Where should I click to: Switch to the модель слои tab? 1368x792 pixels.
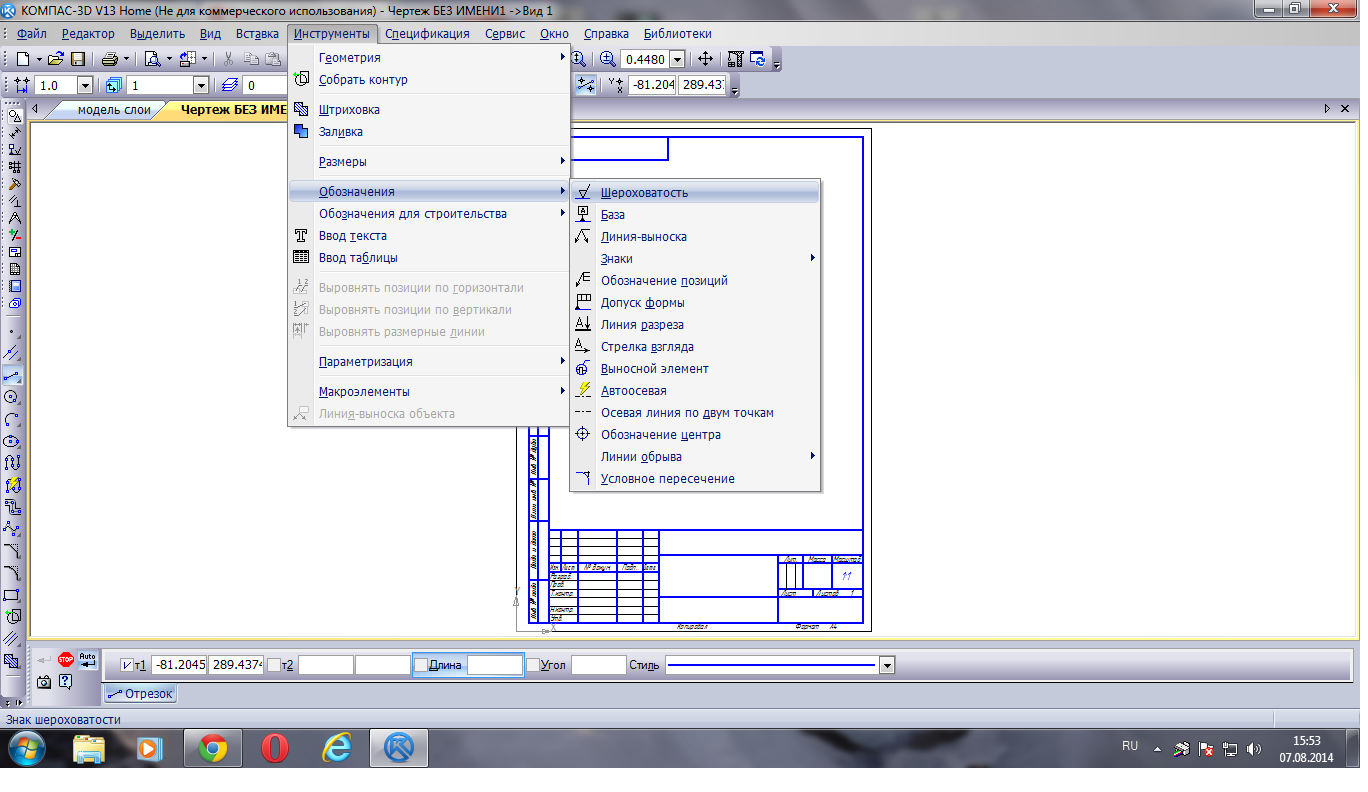(x=114, y=110)
